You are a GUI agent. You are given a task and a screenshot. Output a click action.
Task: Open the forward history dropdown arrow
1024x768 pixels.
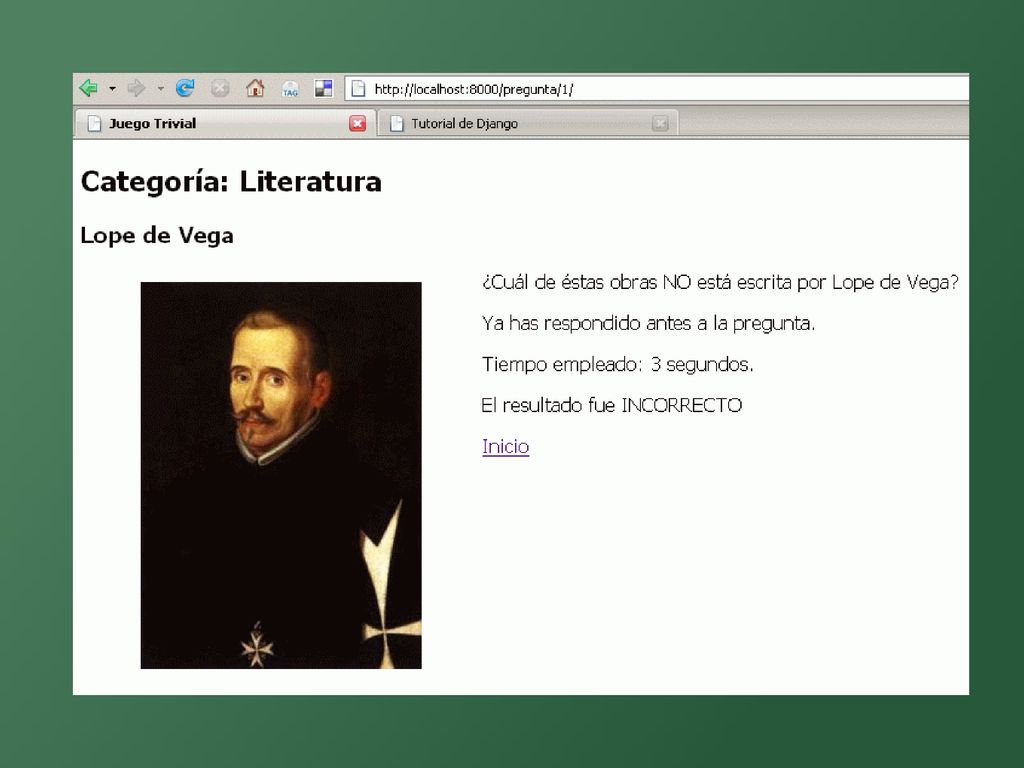(161, 88)
